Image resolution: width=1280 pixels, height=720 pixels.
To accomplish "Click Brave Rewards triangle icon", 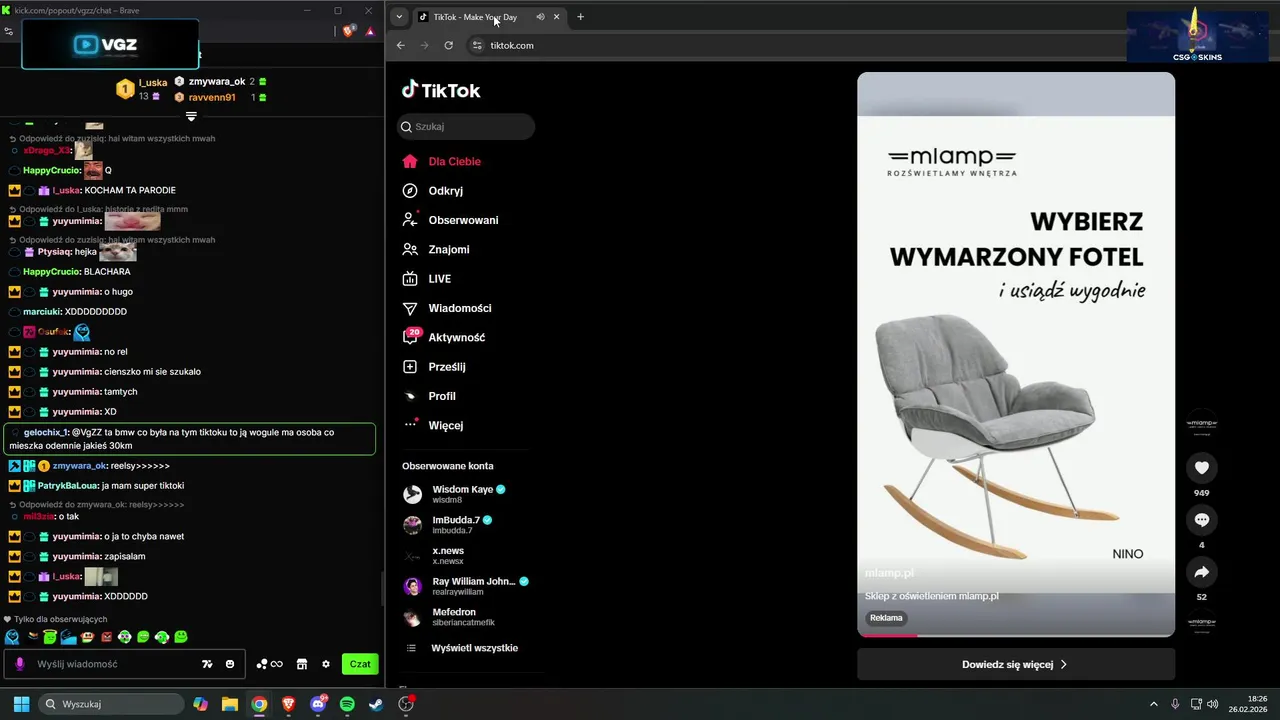I will (370, 31).
